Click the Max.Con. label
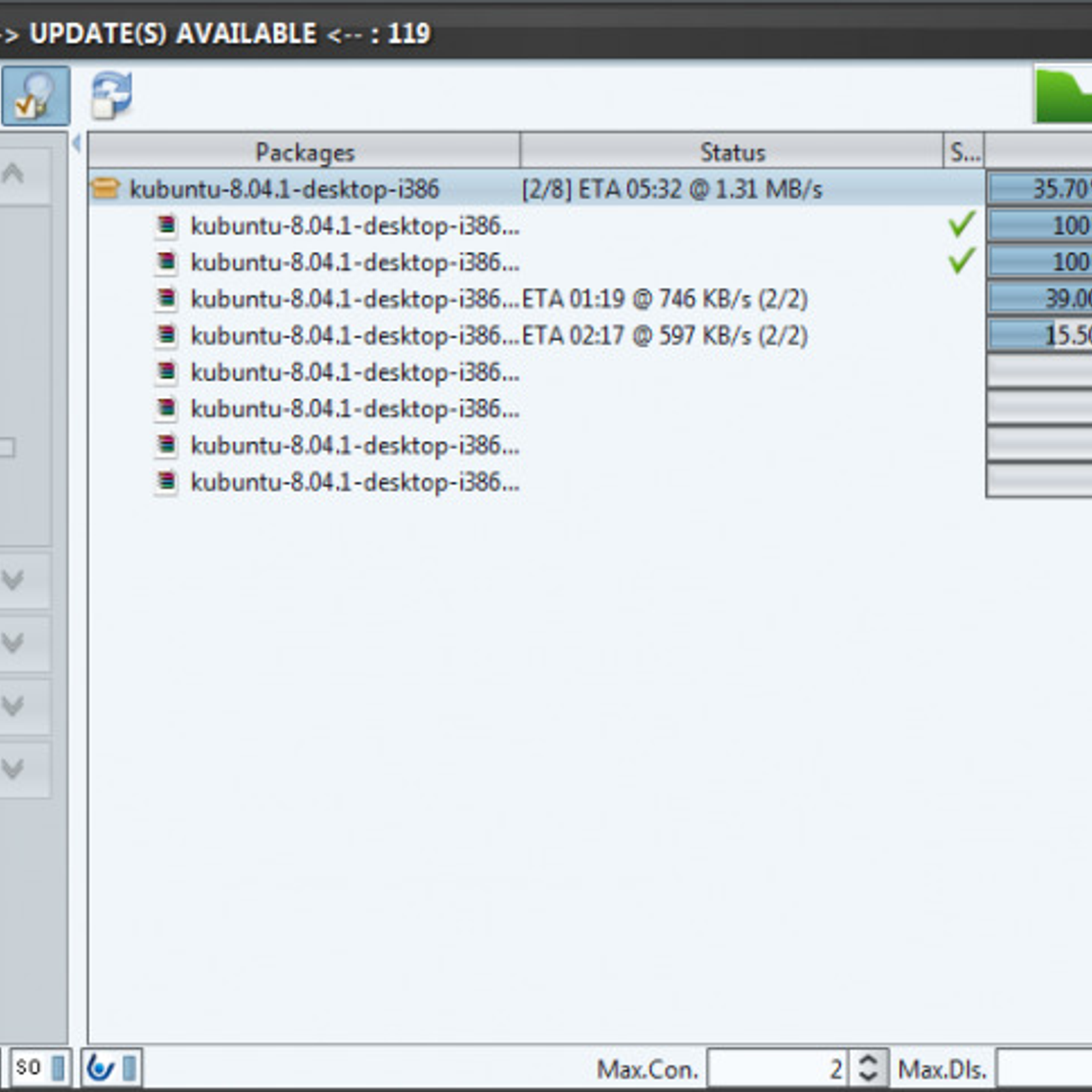This screenshot has width=1092, height=1092. point(648,1069)
